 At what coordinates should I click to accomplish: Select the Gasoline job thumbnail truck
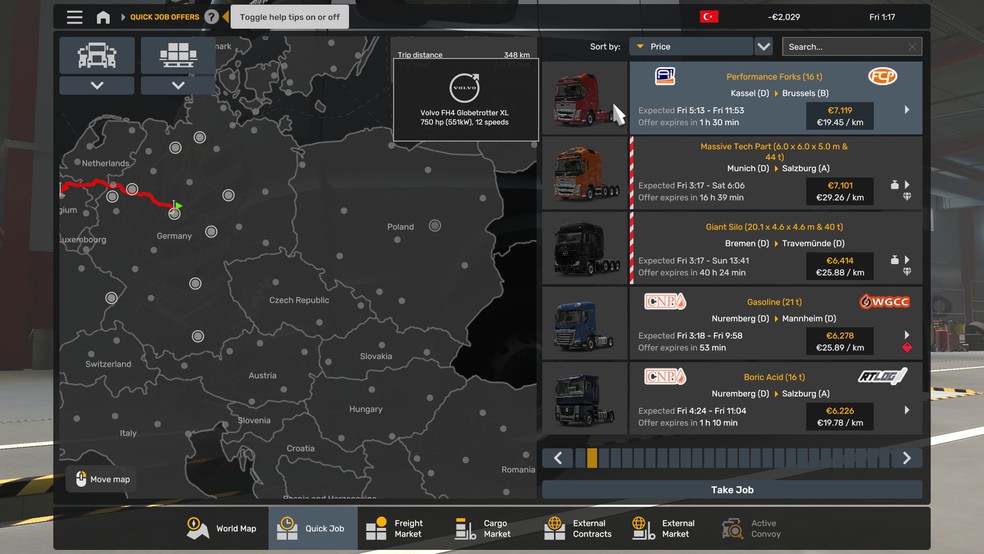[585, 323]
